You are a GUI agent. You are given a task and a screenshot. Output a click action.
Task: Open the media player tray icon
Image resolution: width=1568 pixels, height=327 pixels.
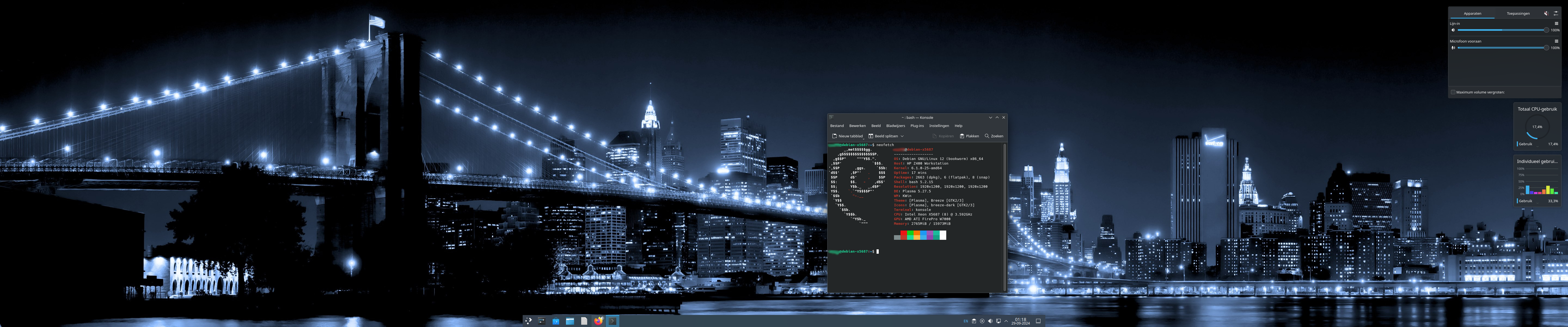pyautogui.click(x=982, y=321)
